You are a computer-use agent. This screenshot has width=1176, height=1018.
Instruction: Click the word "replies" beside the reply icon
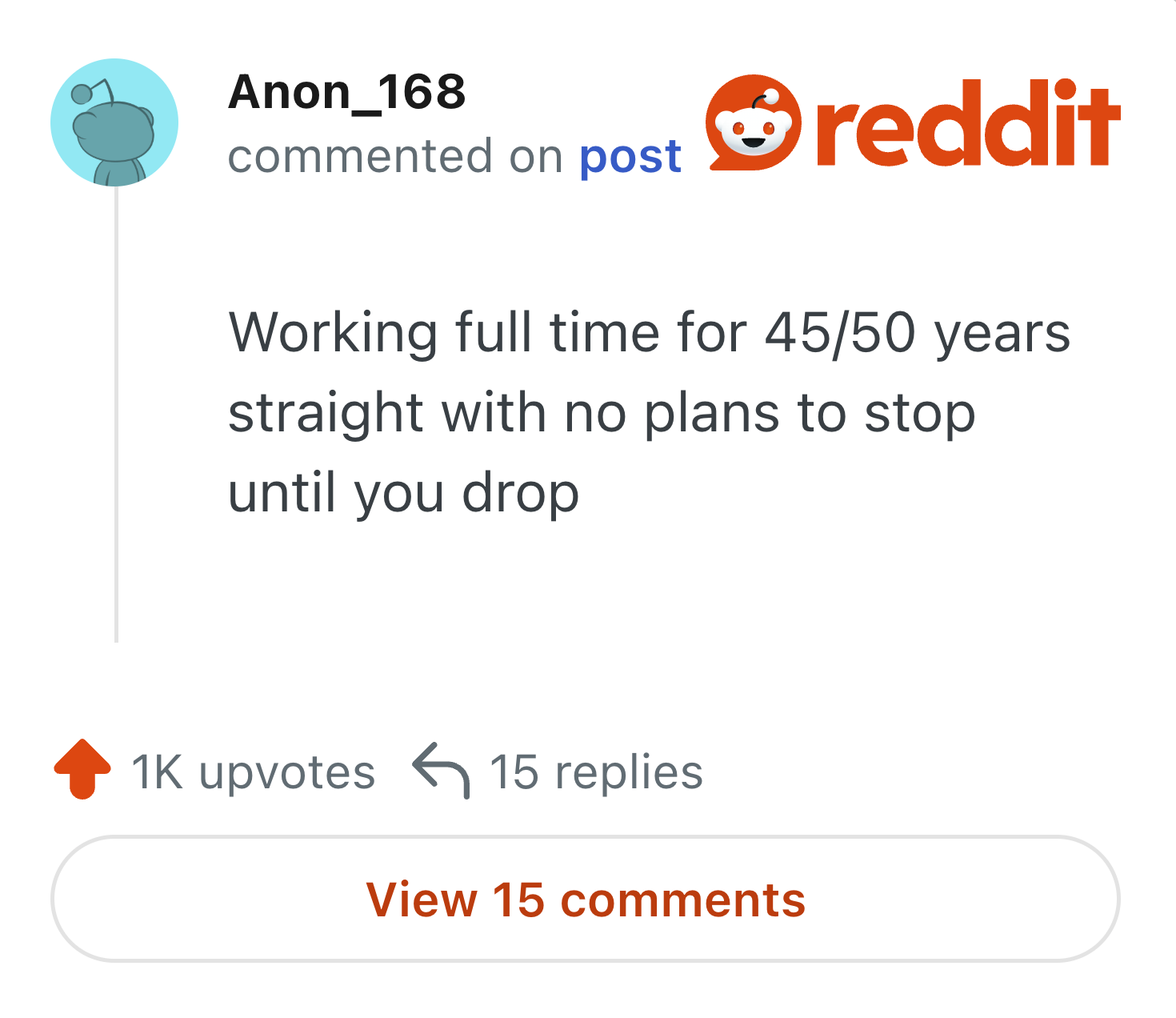pyautogui.click(x=629, y=775)
